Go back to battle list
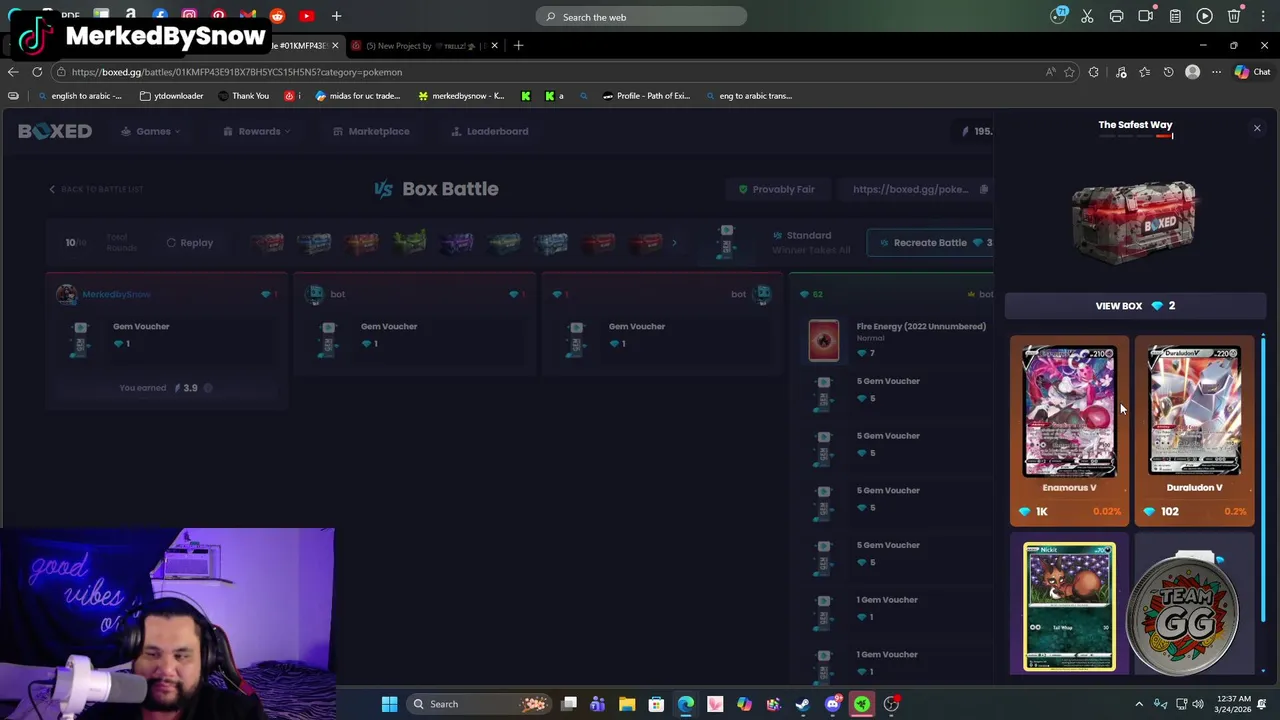The image size is (1280, 720). tap(96, 189)
